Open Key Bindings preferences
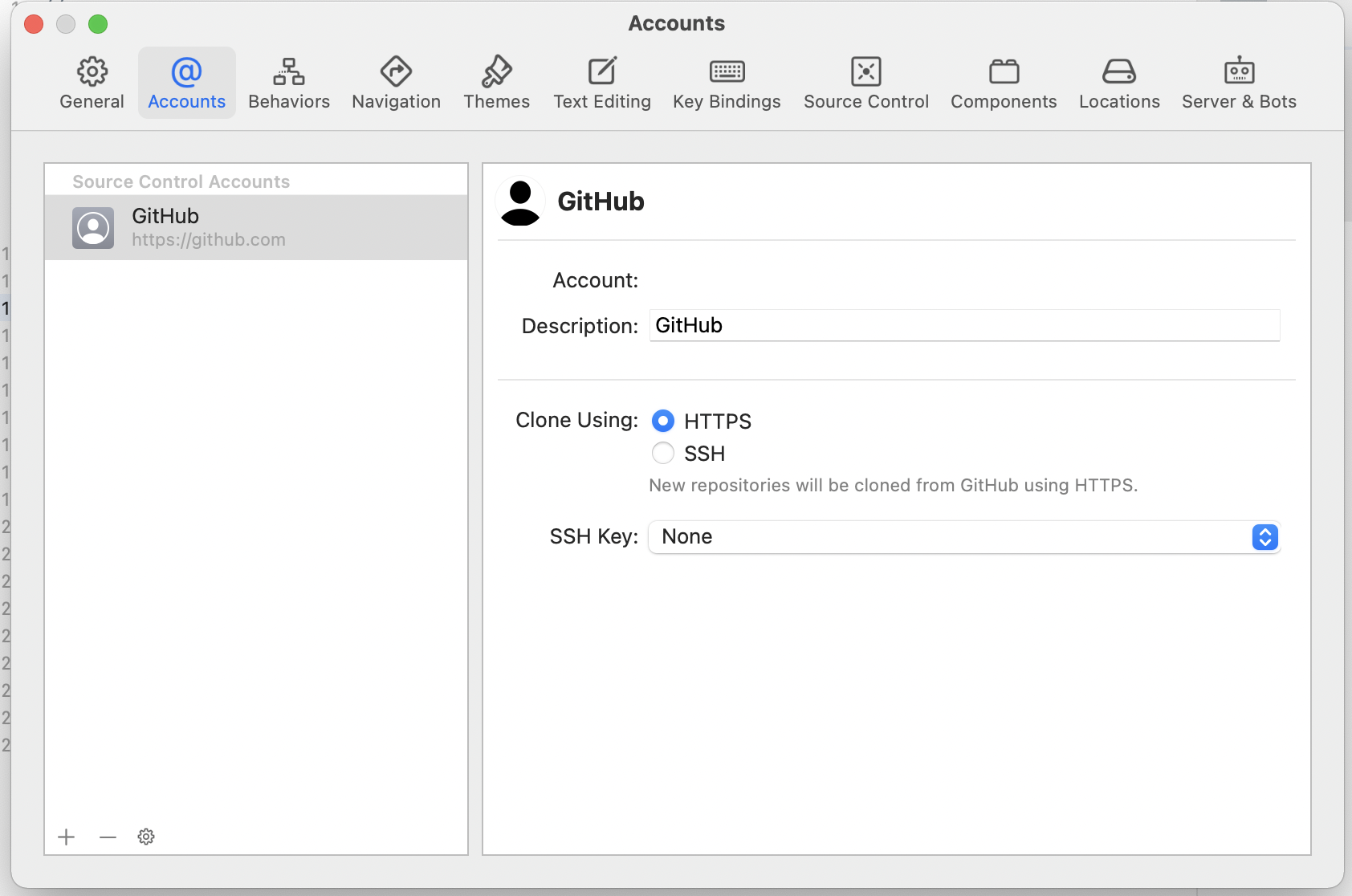The image size is (1352, 896). click(727, 83)
